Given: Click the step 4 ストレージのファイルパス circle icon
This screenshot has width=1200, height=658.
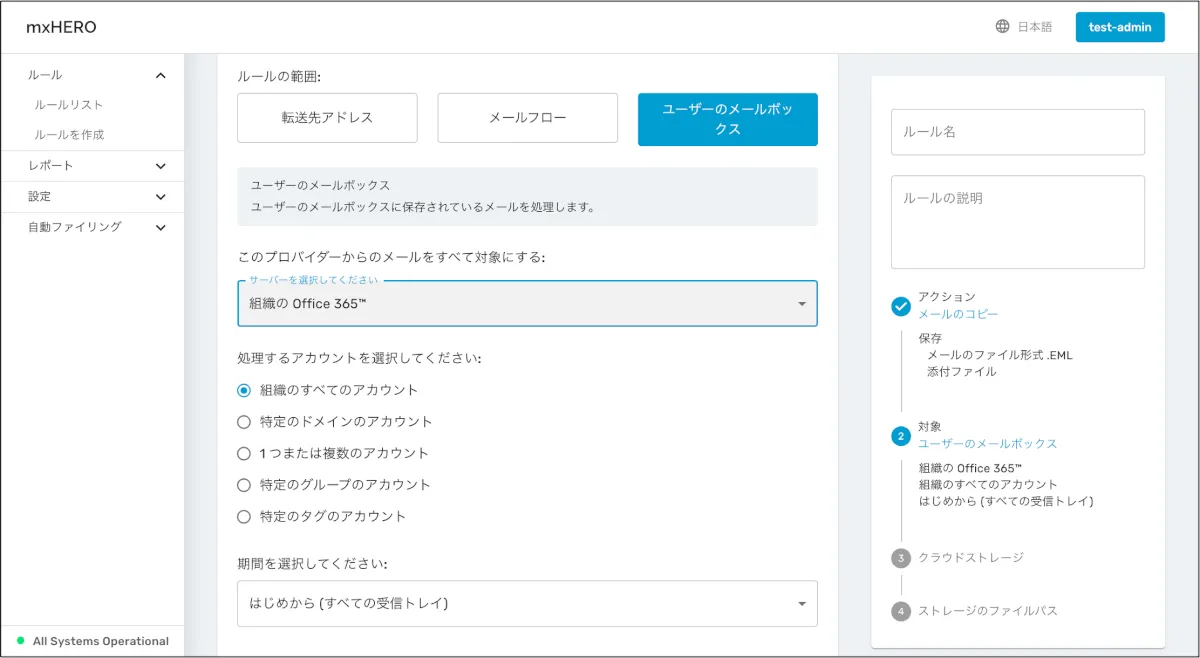Looking at the screenshot, I should coord(901,611).
